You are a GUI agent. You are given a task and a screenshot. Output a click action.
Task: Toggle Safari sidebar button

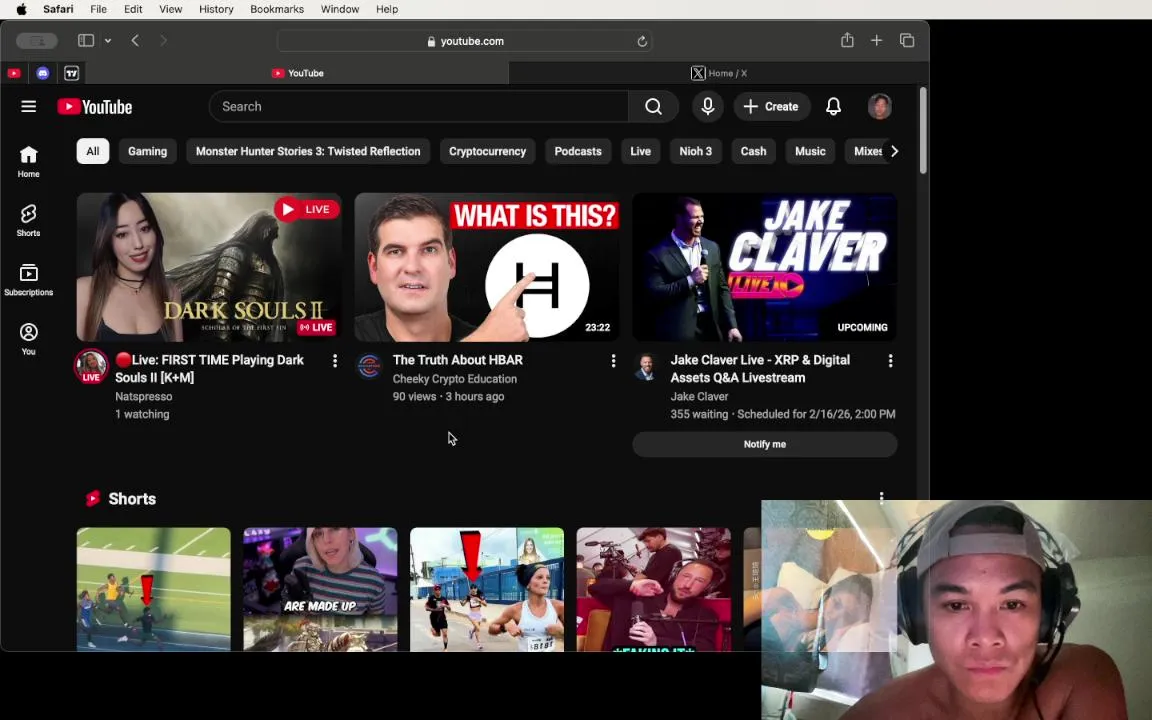86,40
